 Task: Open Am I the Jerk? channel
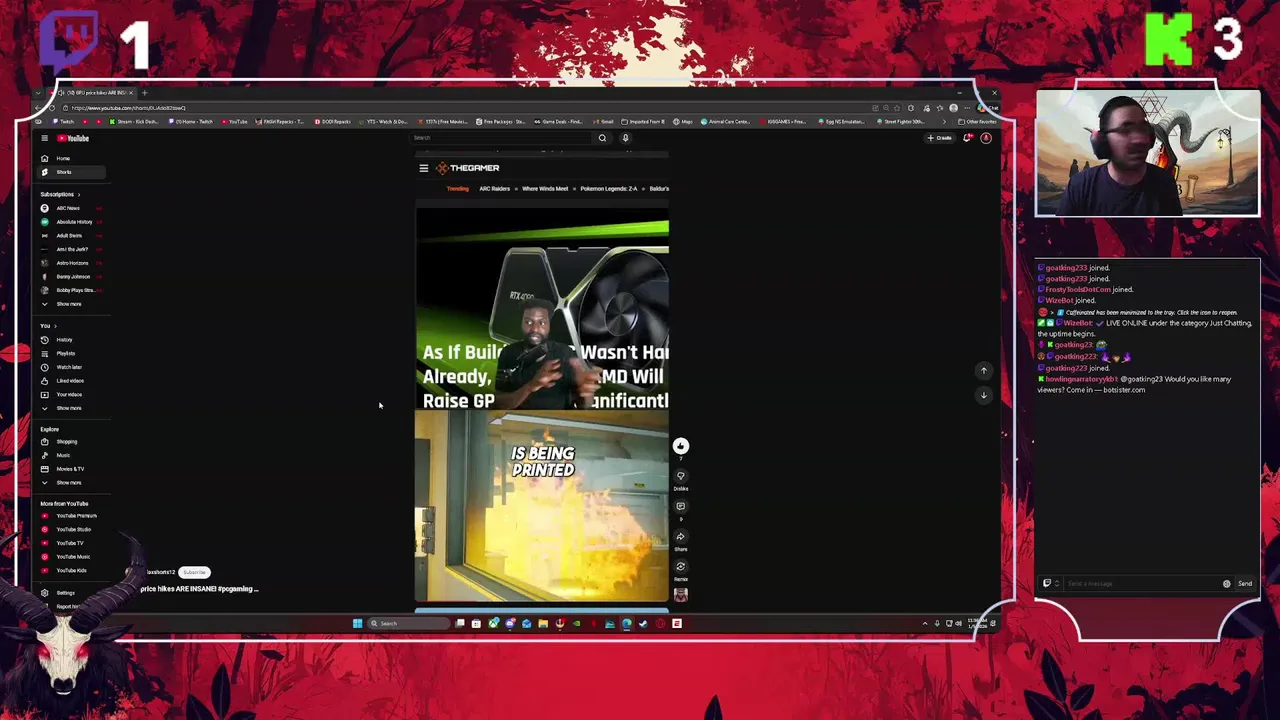coord(71,249)
